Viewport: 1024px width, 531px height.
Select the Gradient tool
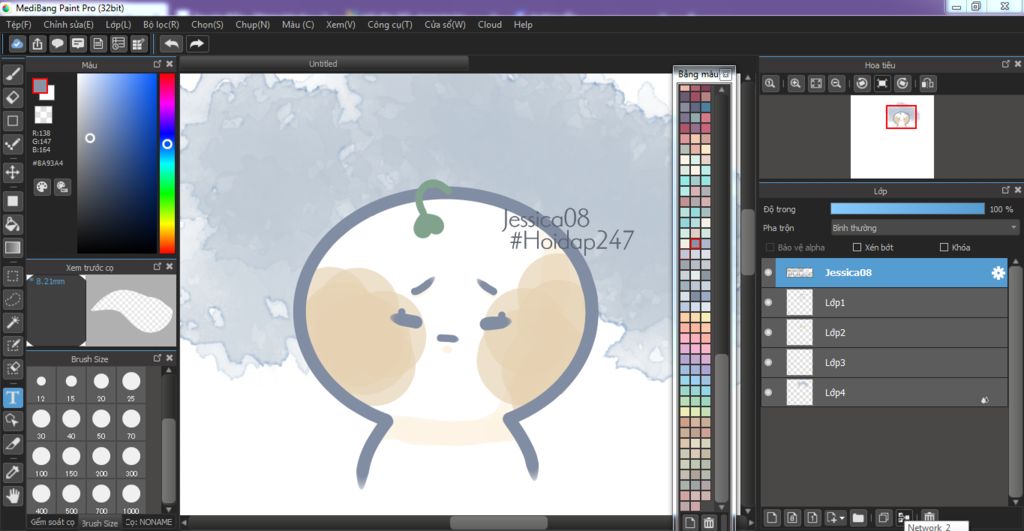click(x=12, y=248)
